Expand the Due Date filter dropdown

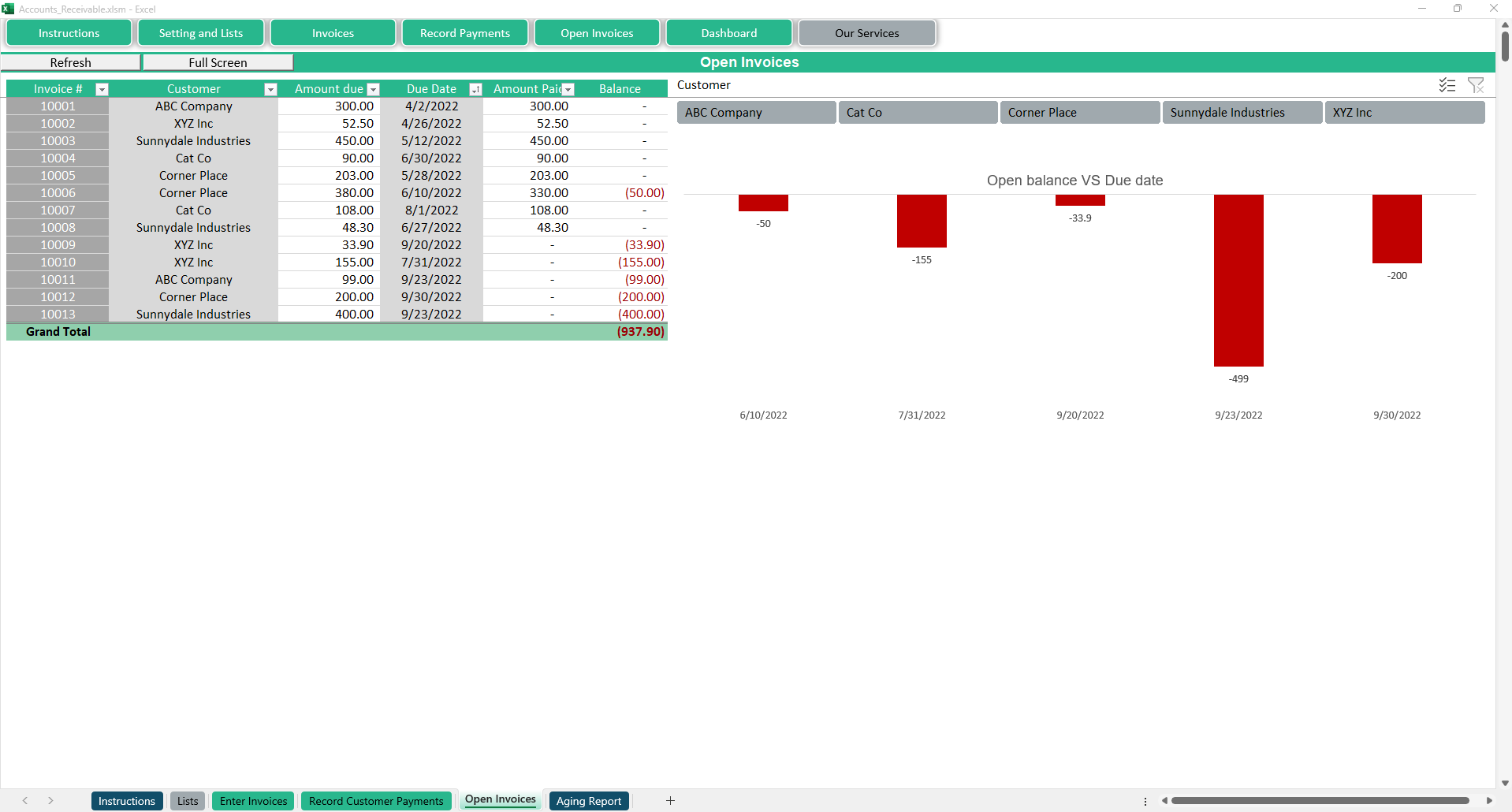475,90
